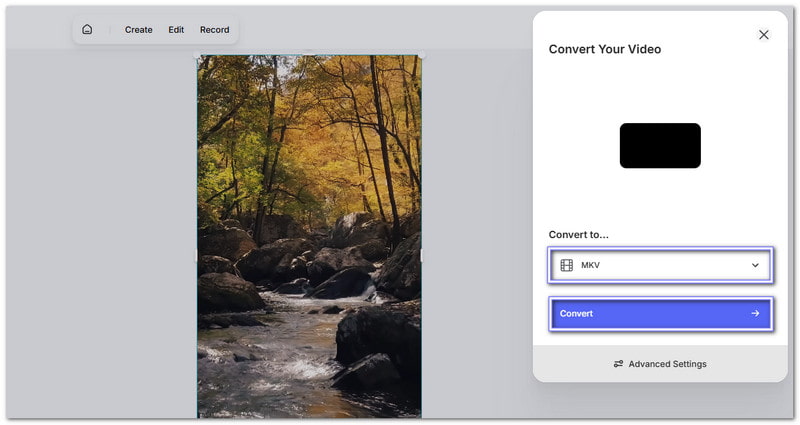Click the black video preview thumbnail
The image size is (800, 425).
pyautogui.click(x=660, y=146)
